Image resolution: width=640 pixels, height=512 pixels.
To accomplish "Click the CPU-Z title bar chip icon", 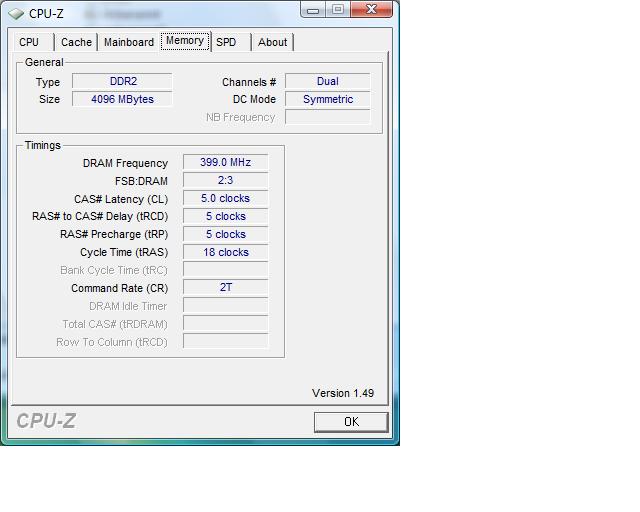I will 16,14.
